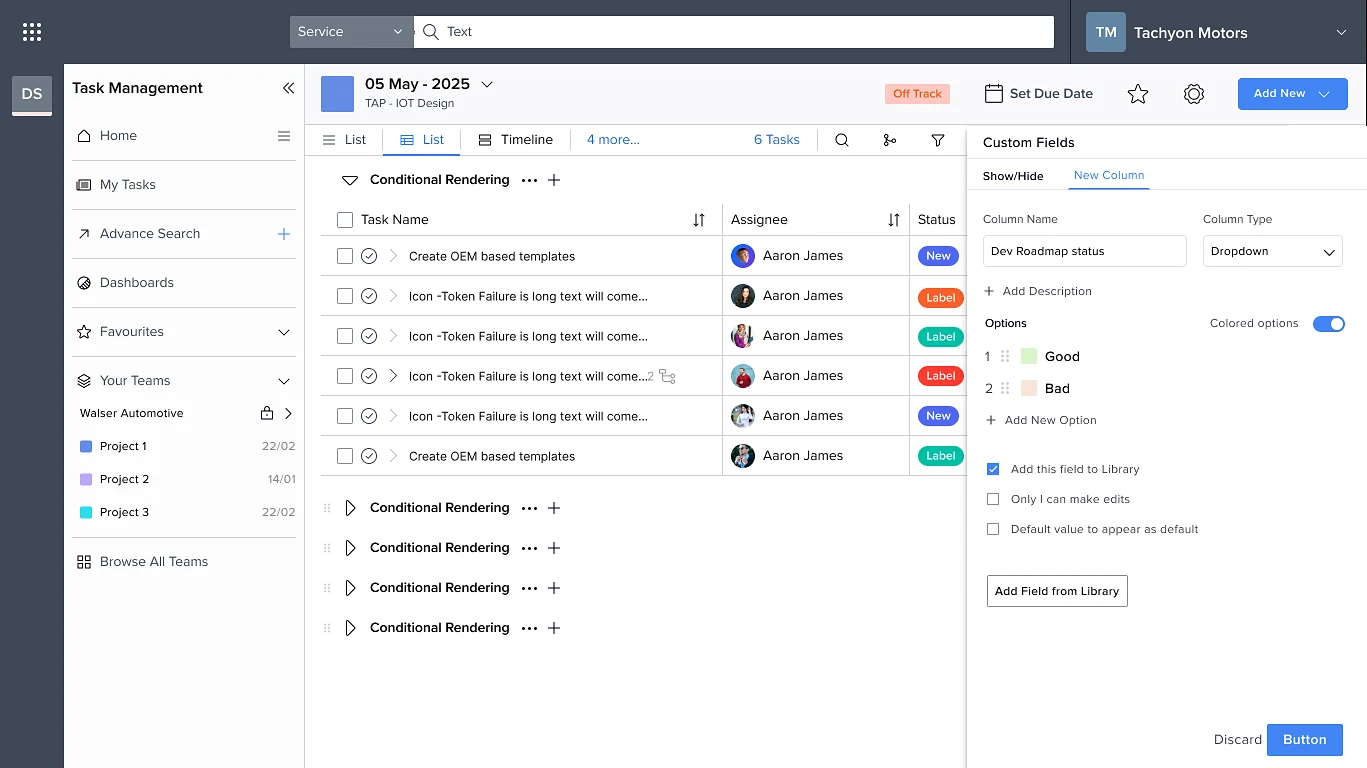Star this project as favourite
This screenshot has width=1367, height=768.
coord(1138,94)
